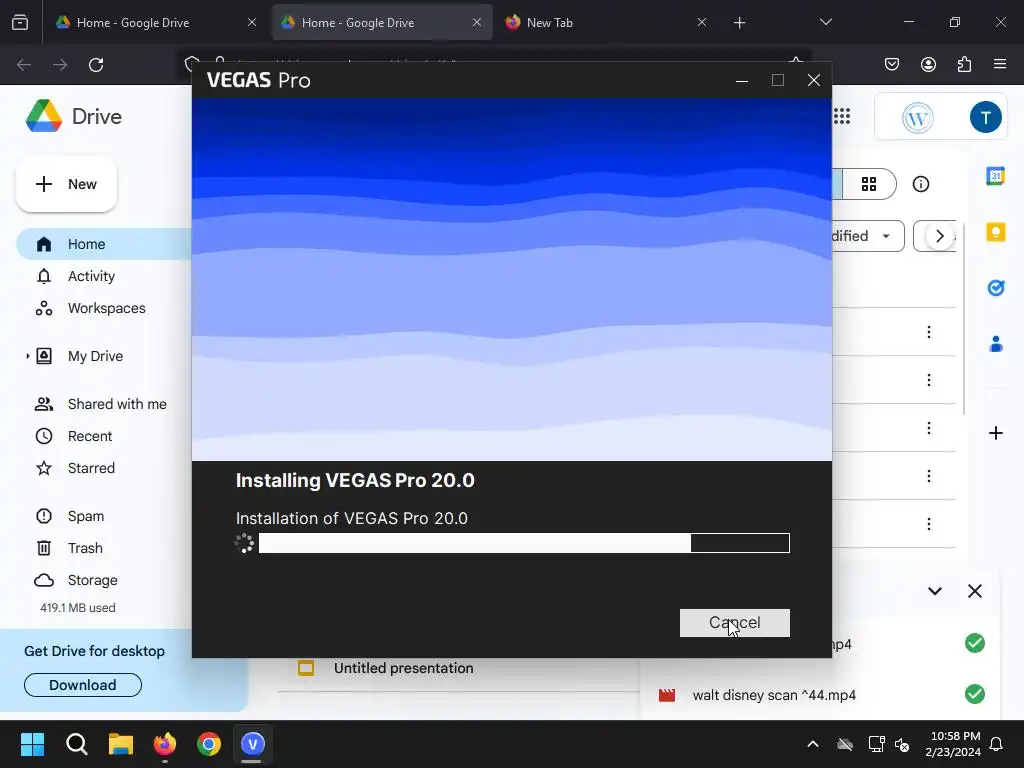Click green checkmark for walt disney scan
This screenshot has width=1024, height=768.
pyautogui.click(x=974, y=694)
